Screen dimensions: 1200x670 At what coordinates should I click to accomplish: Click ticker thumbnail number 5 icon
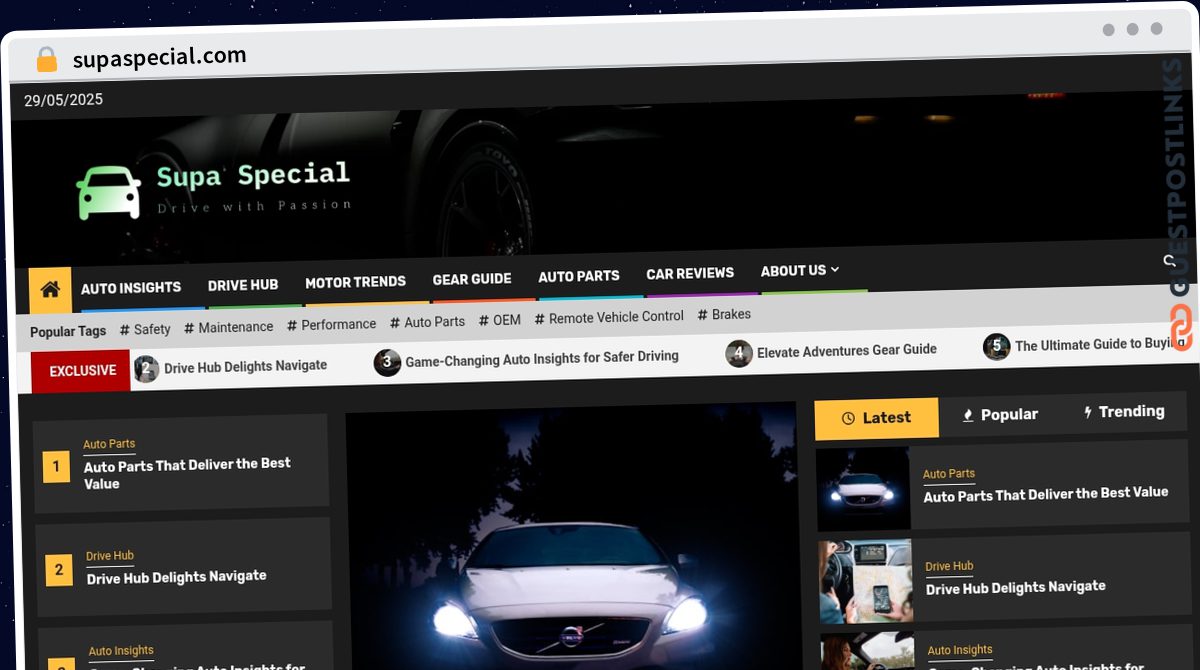tap(996, 347)
